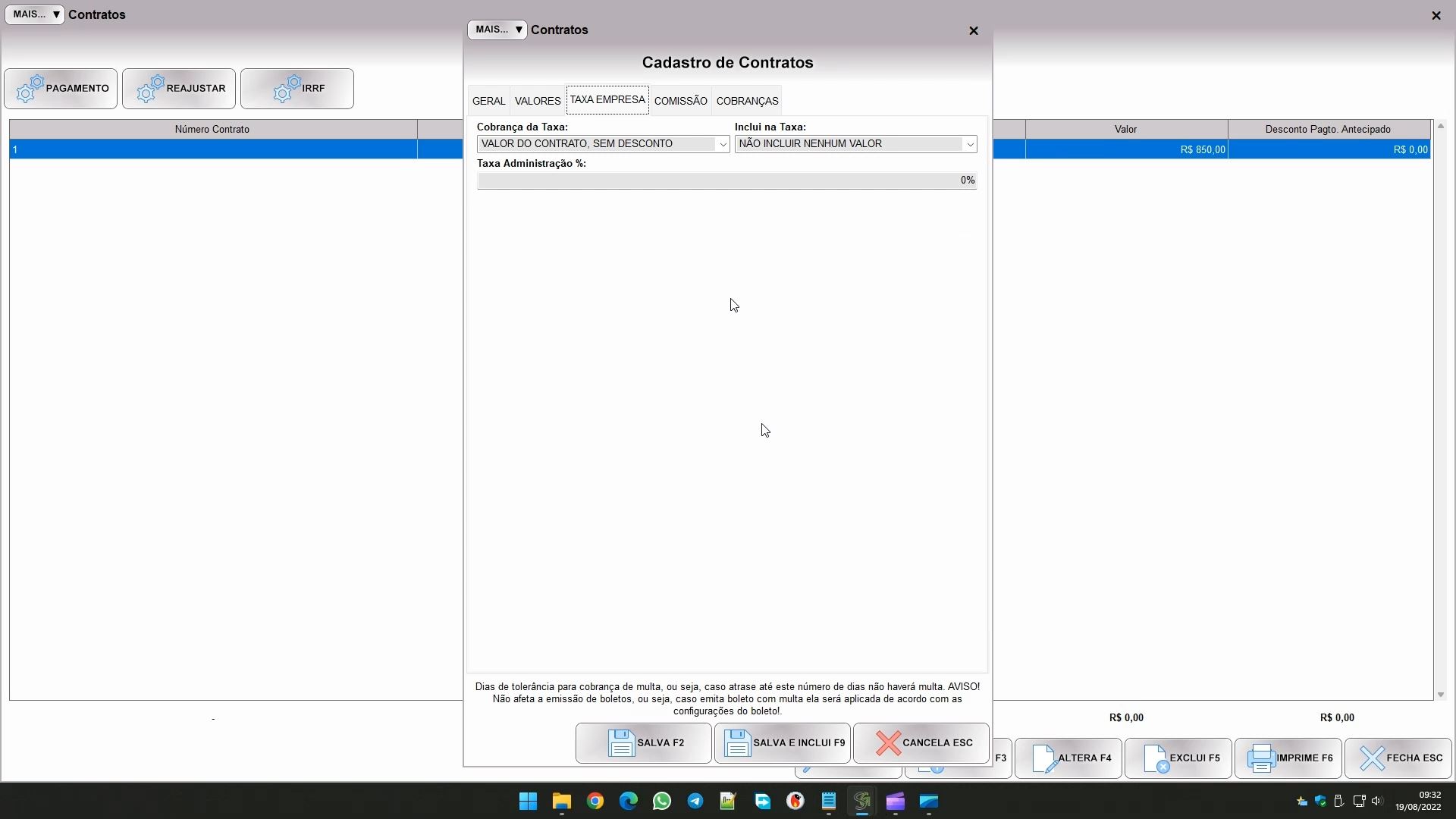Image resolution: width=1456 pixels, height=819 pixels.
Task: Switch to the VALORES tab
Action: [538, 101]
